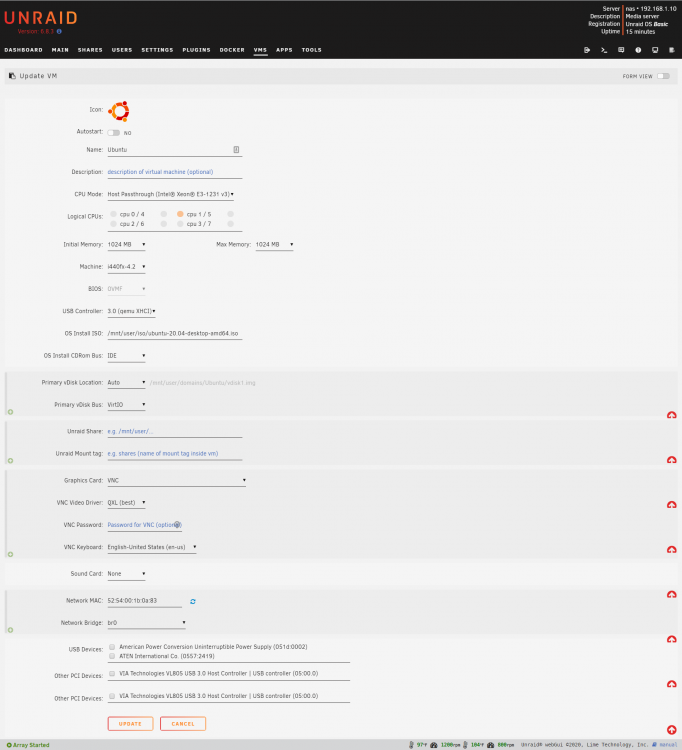The height and width of the screenshot is (750, 682).
Task: Open the feedback speech-bubble icon
Action: coord(621,50)
